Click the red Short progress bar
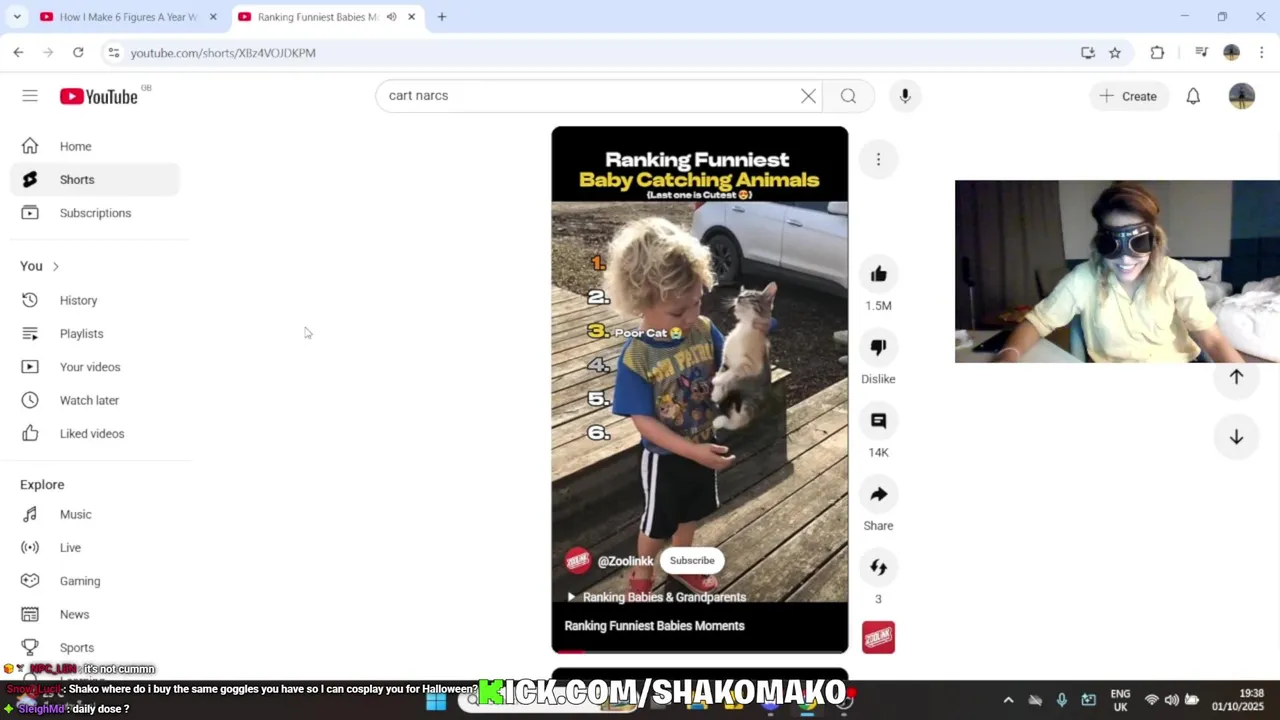This screenshot has height=720, width=1280. pos(700,651)
